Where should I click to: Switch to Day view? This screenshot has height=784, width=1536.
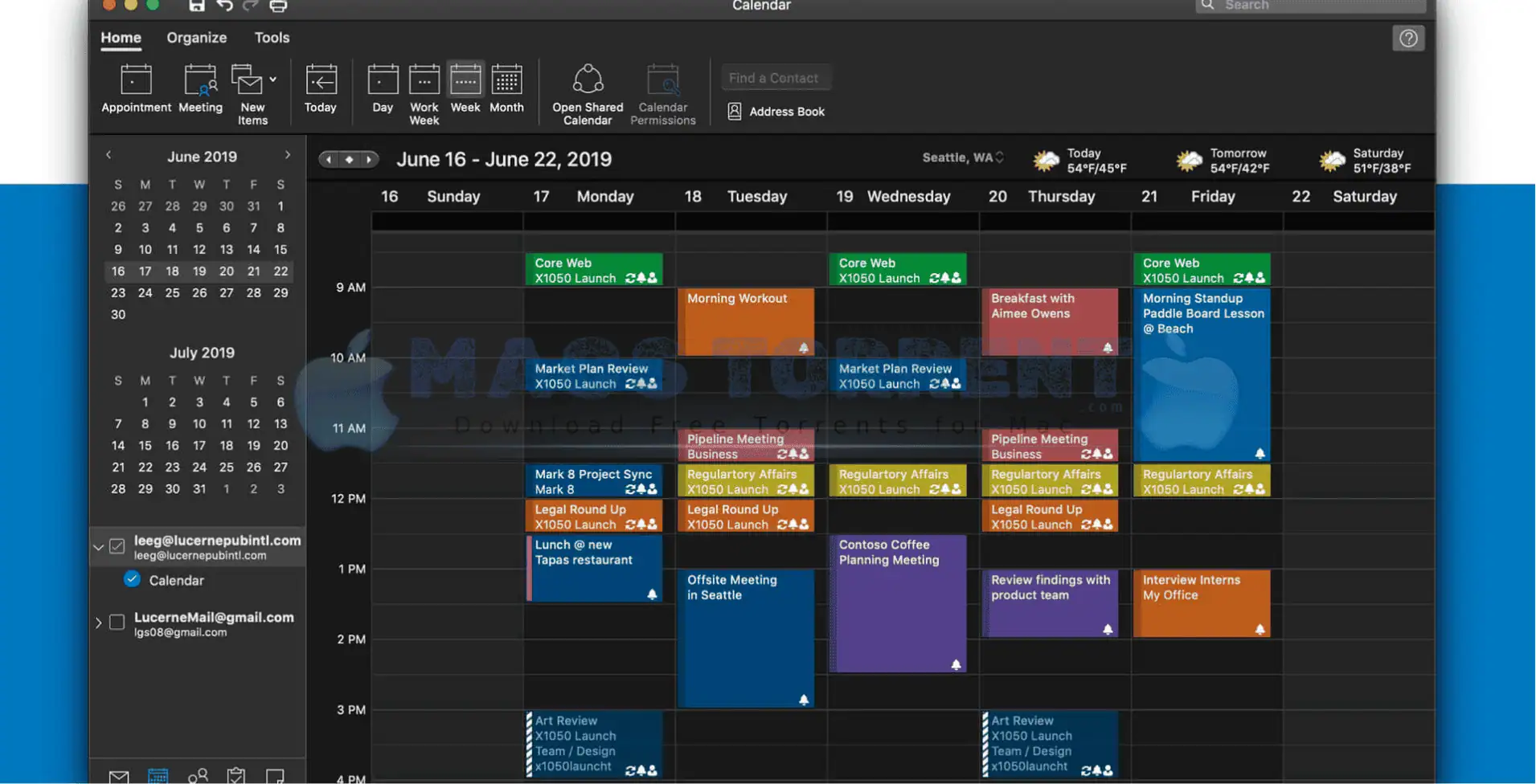pos(383,88)
